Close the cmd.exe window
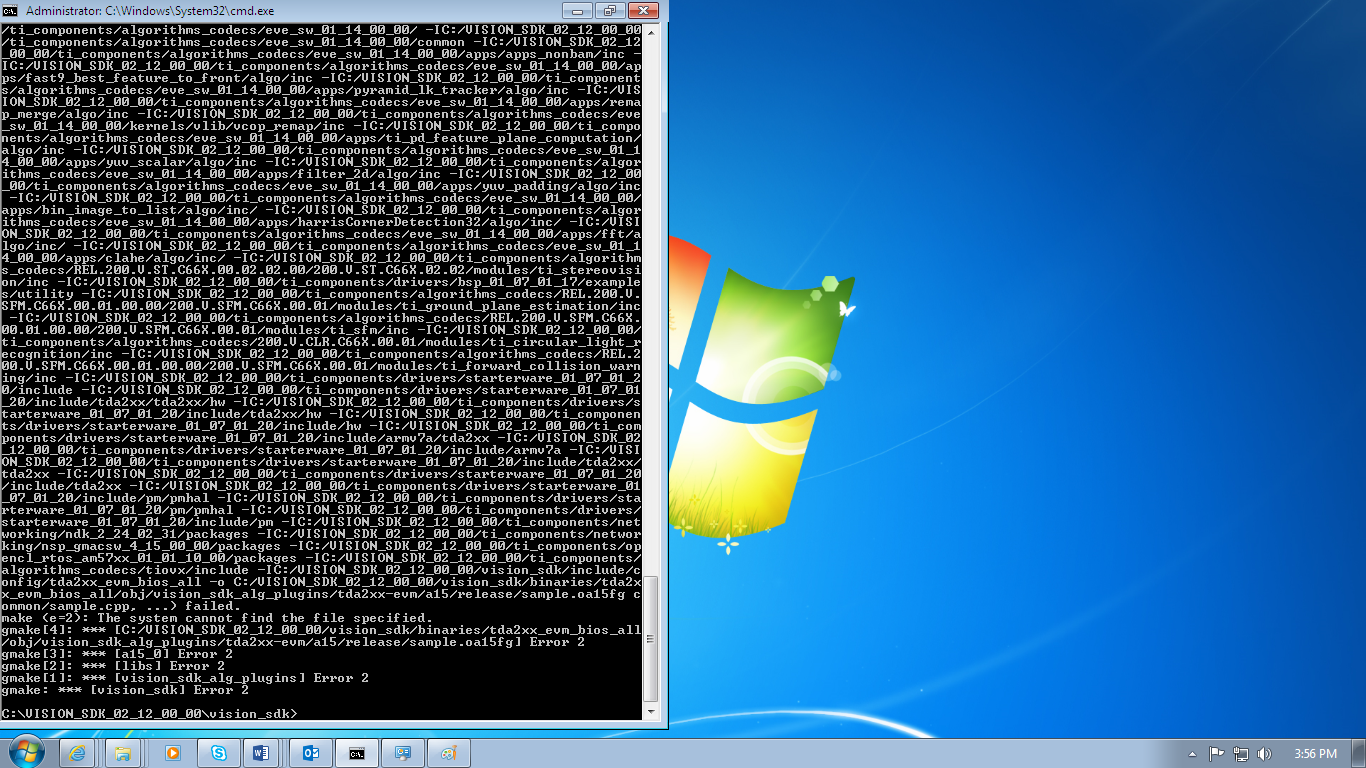The width and height of the screenshot is (1366, 768). coord(643,10)
